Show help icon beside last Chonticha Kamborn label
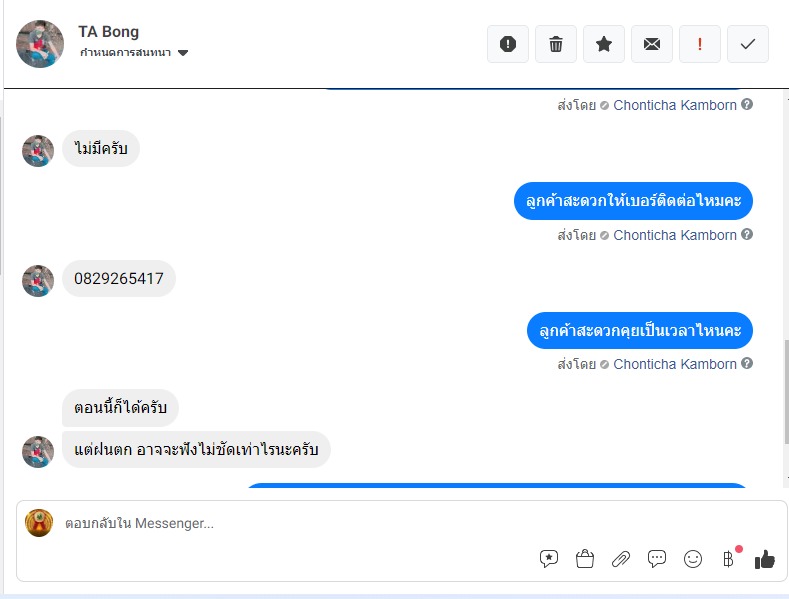The height and width of the screenshot is (599, 789). point(747,363)
